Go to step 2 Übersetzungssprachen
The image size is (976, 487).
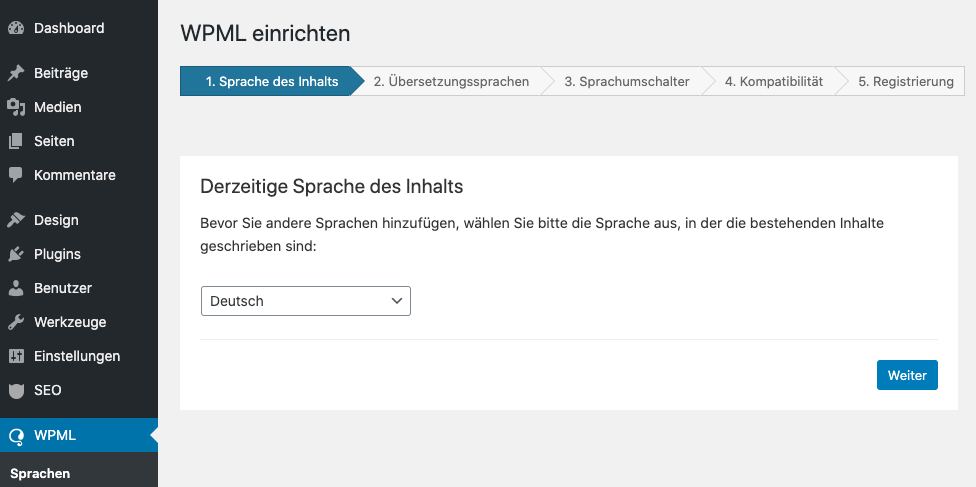451,82
